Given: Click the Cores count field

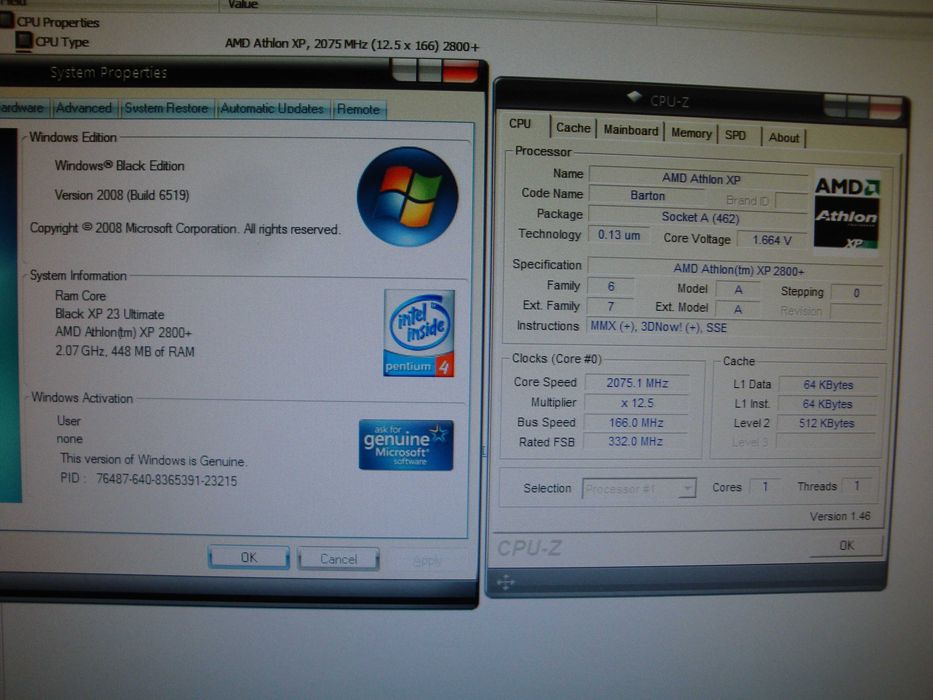Looking at the screenshot, I should [x=765, y=487].
